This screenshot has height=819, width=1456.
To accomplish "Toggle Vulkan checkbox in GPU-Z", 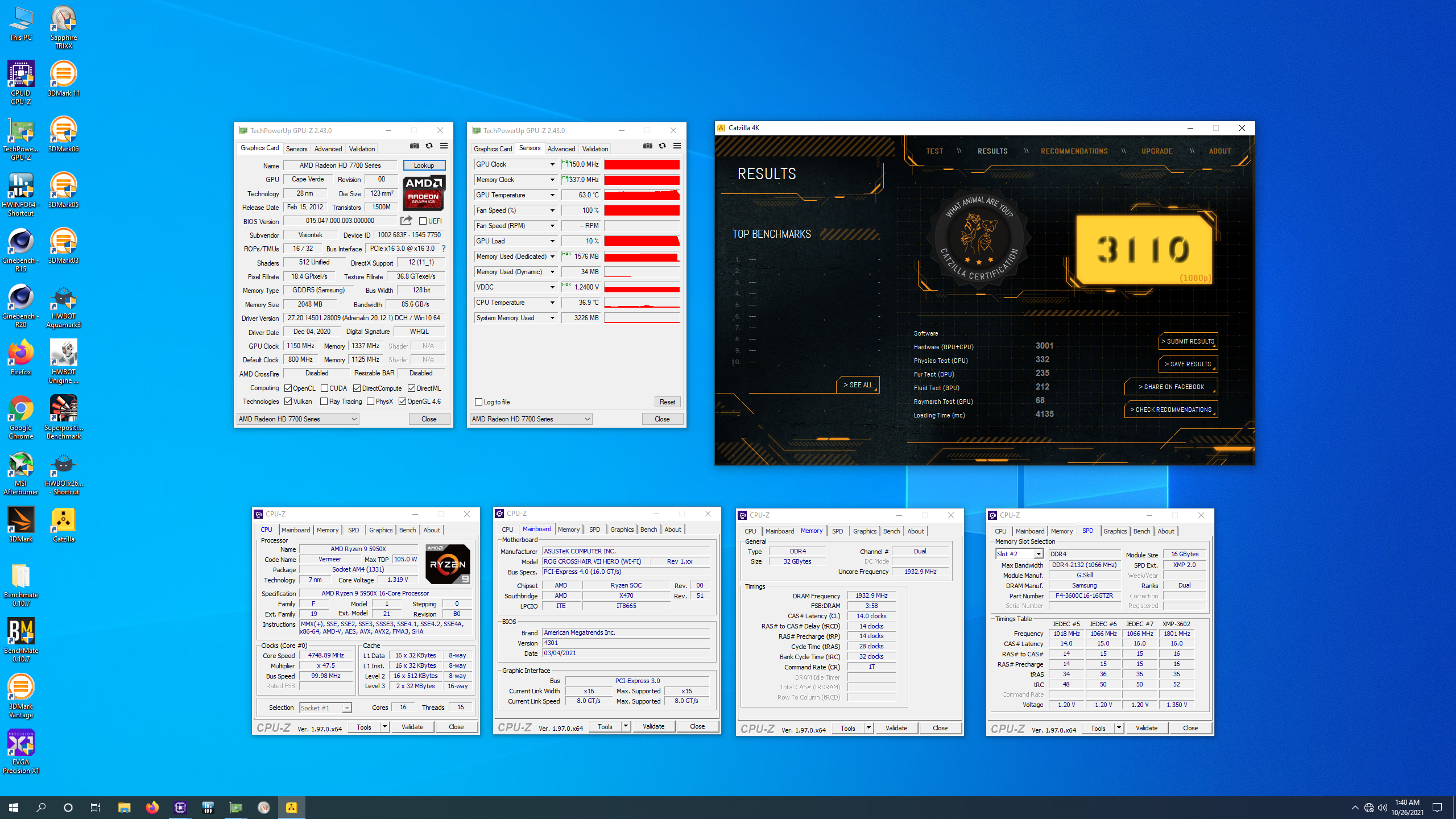I will (x=288, y=402).
